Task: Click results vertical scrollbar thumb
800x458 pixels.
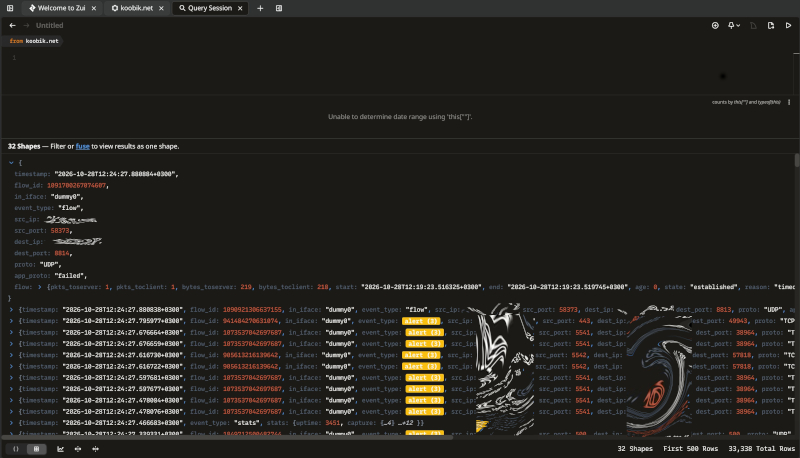Action: pyautogui.click(x=797, y=160)
